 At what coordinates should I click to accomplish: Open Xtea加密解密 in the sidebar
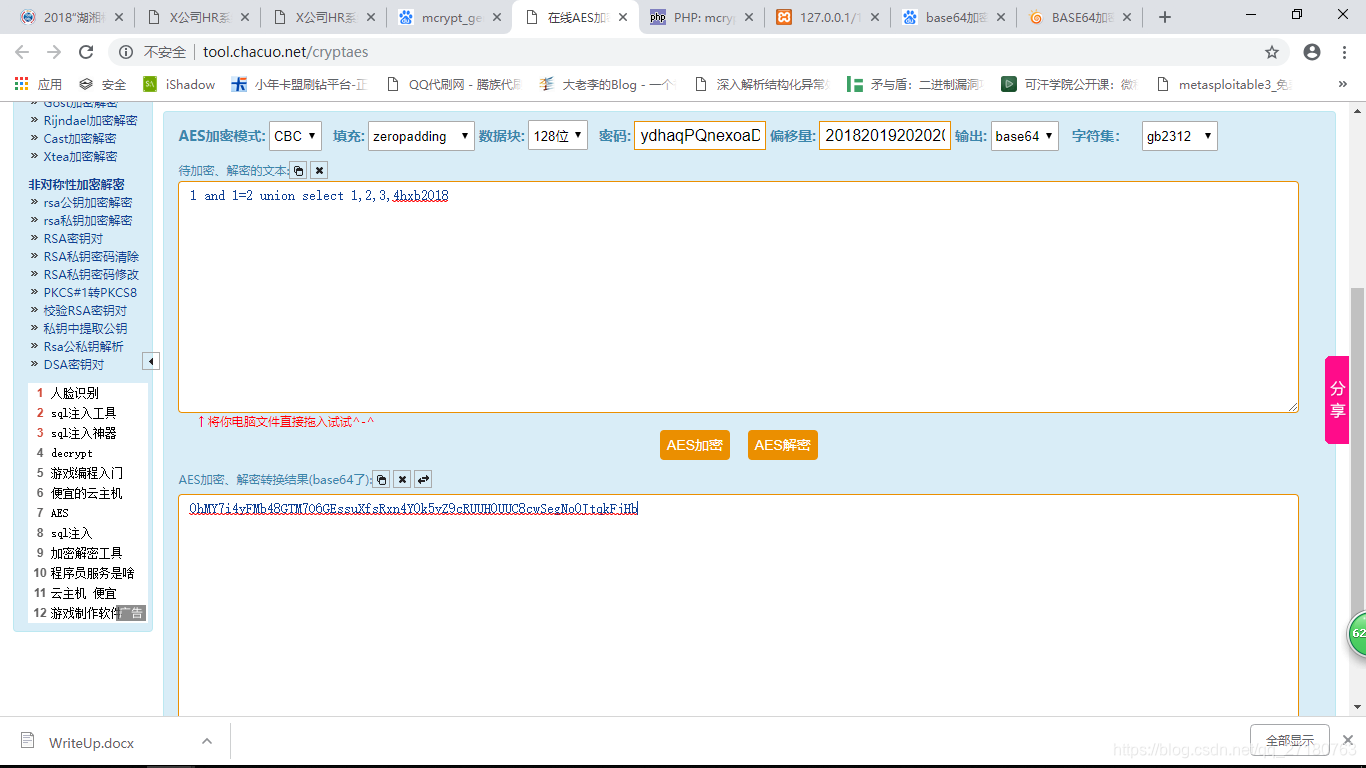tap(80, 157)
